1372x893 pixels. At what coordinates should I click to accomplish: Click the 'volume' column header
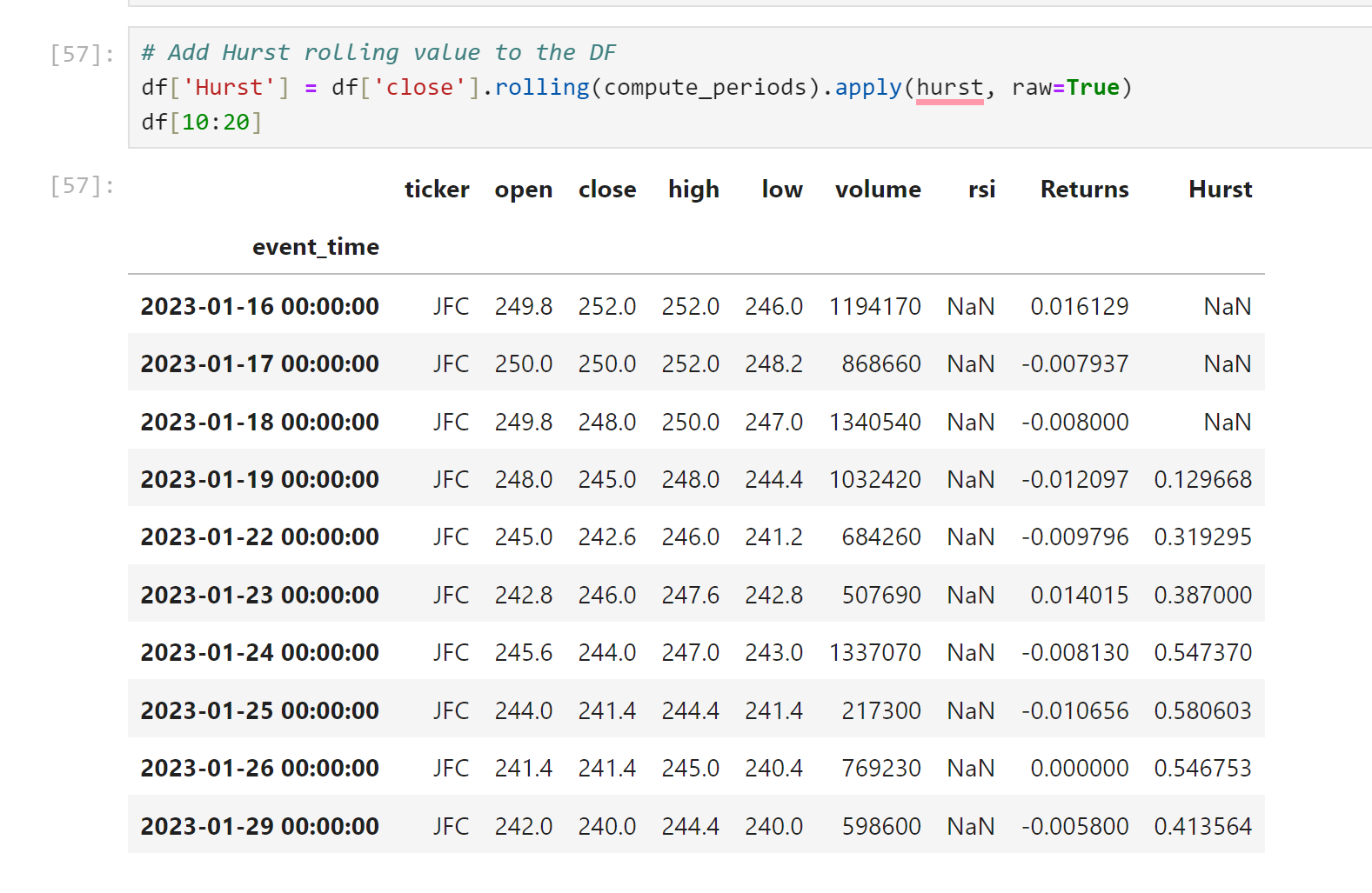tap(878, 190)
